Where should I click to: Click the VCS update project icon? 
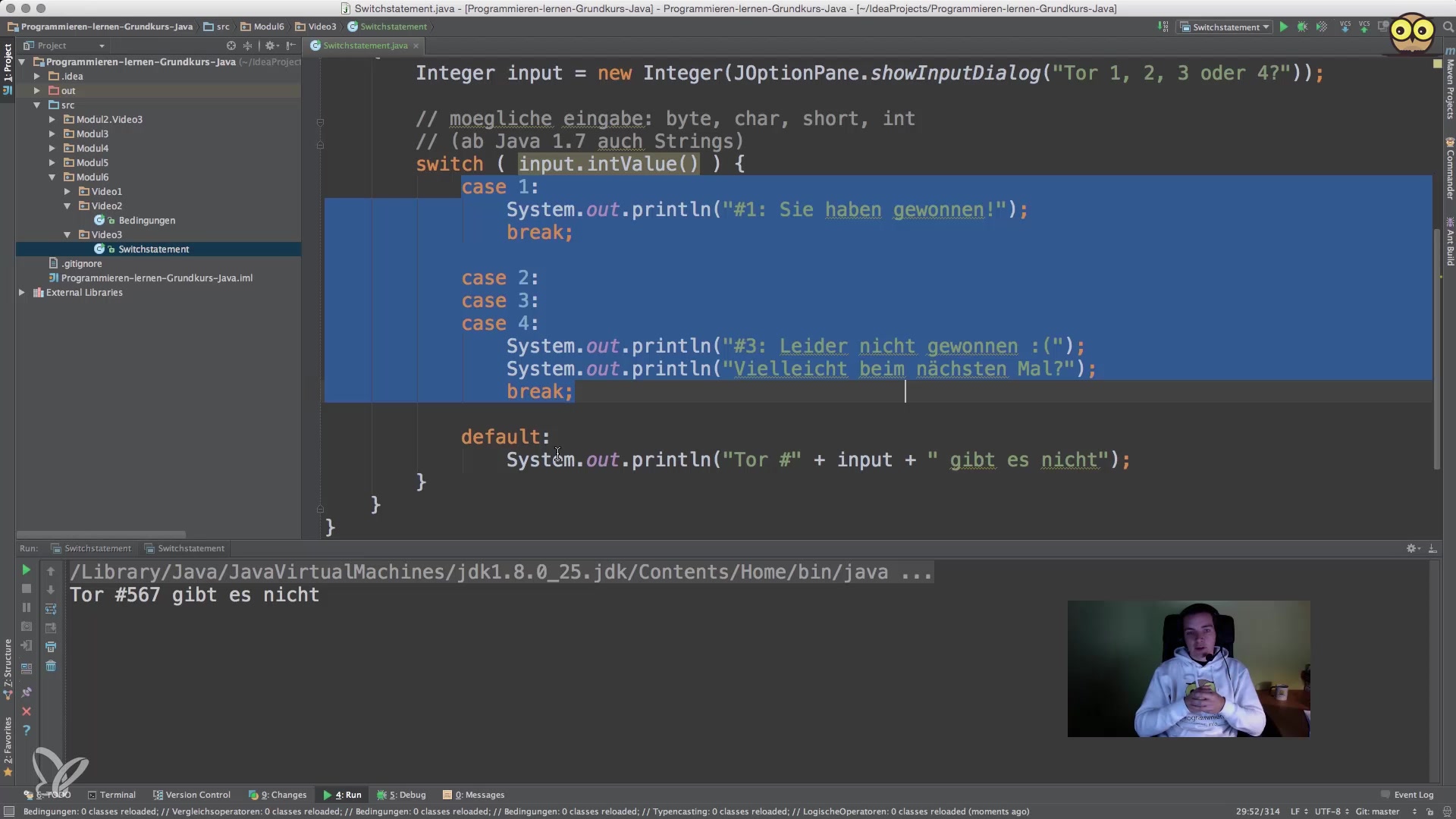tap(1345, 27)
